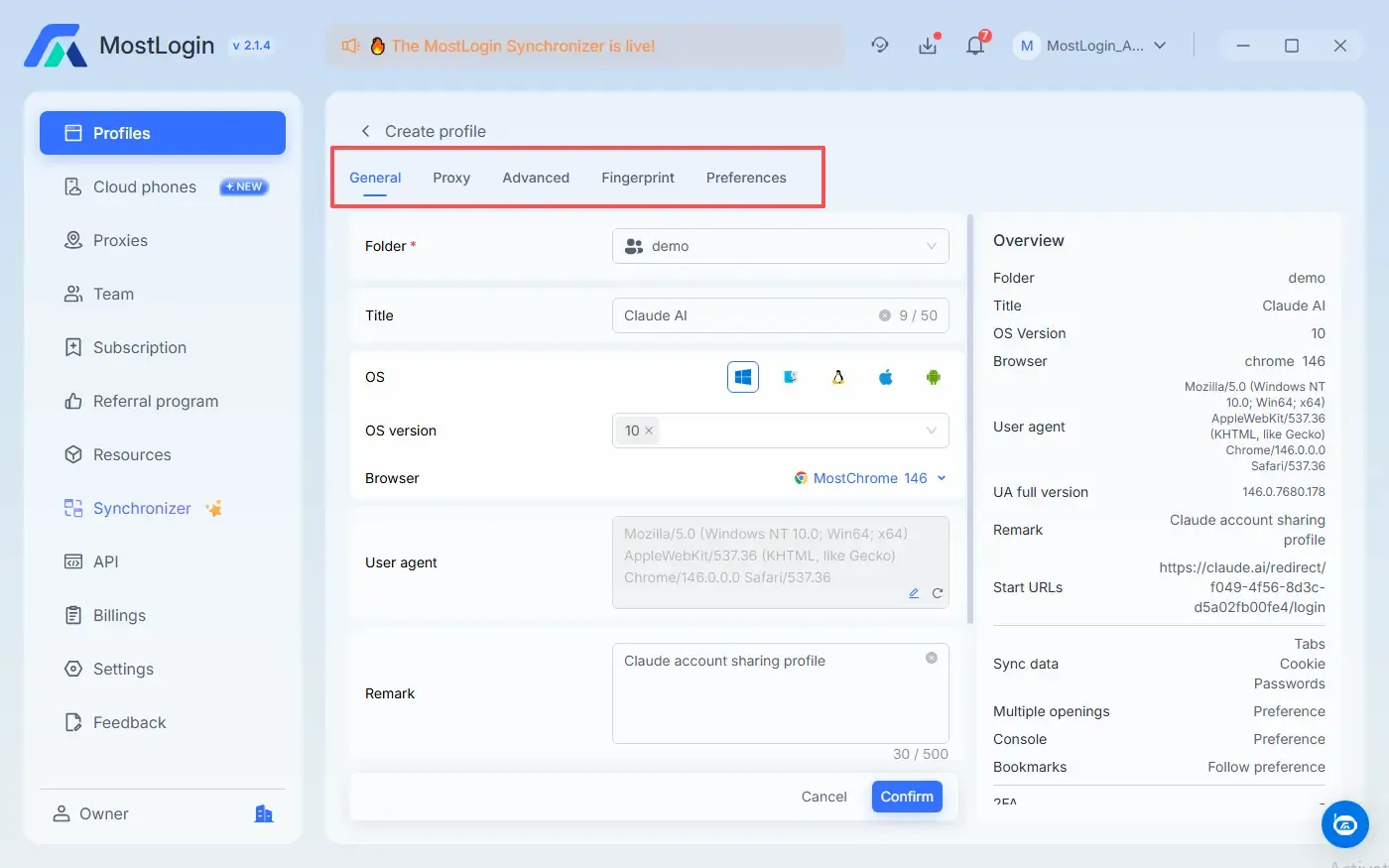Click the User agent text box

coord(781,562)
